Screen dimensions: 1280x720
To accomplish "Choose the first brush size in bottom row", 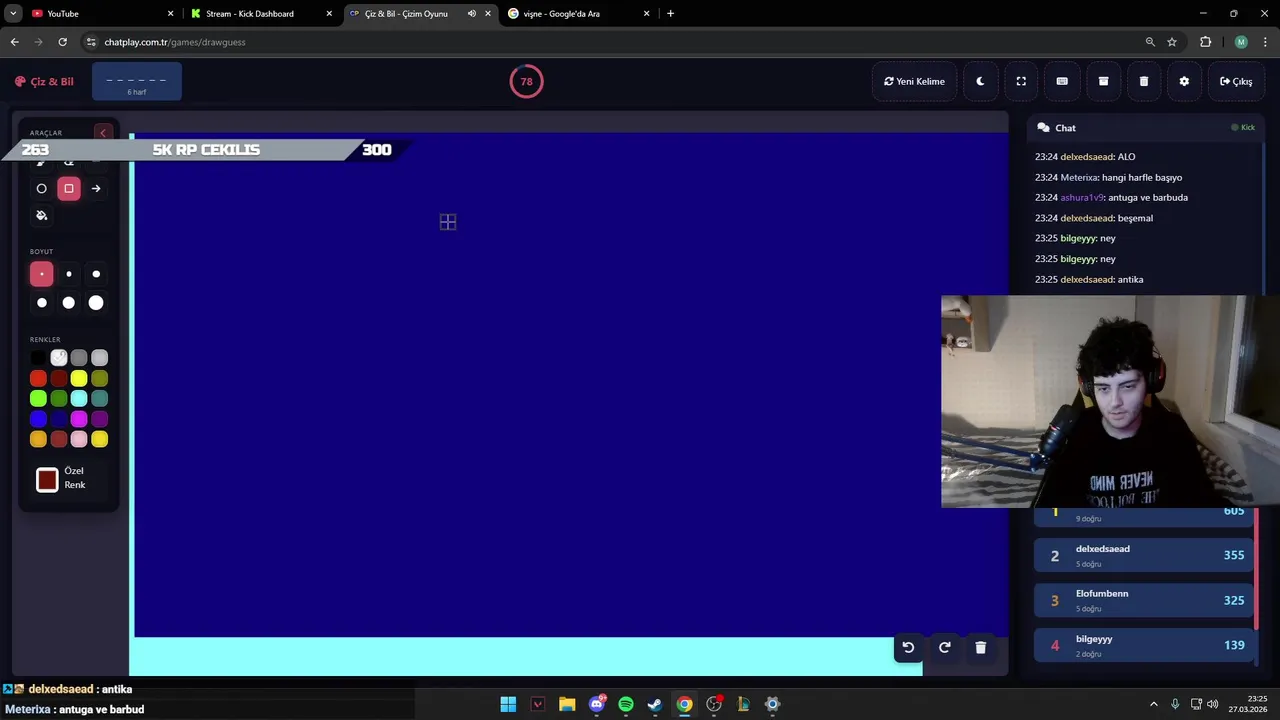I will (41, 302).
